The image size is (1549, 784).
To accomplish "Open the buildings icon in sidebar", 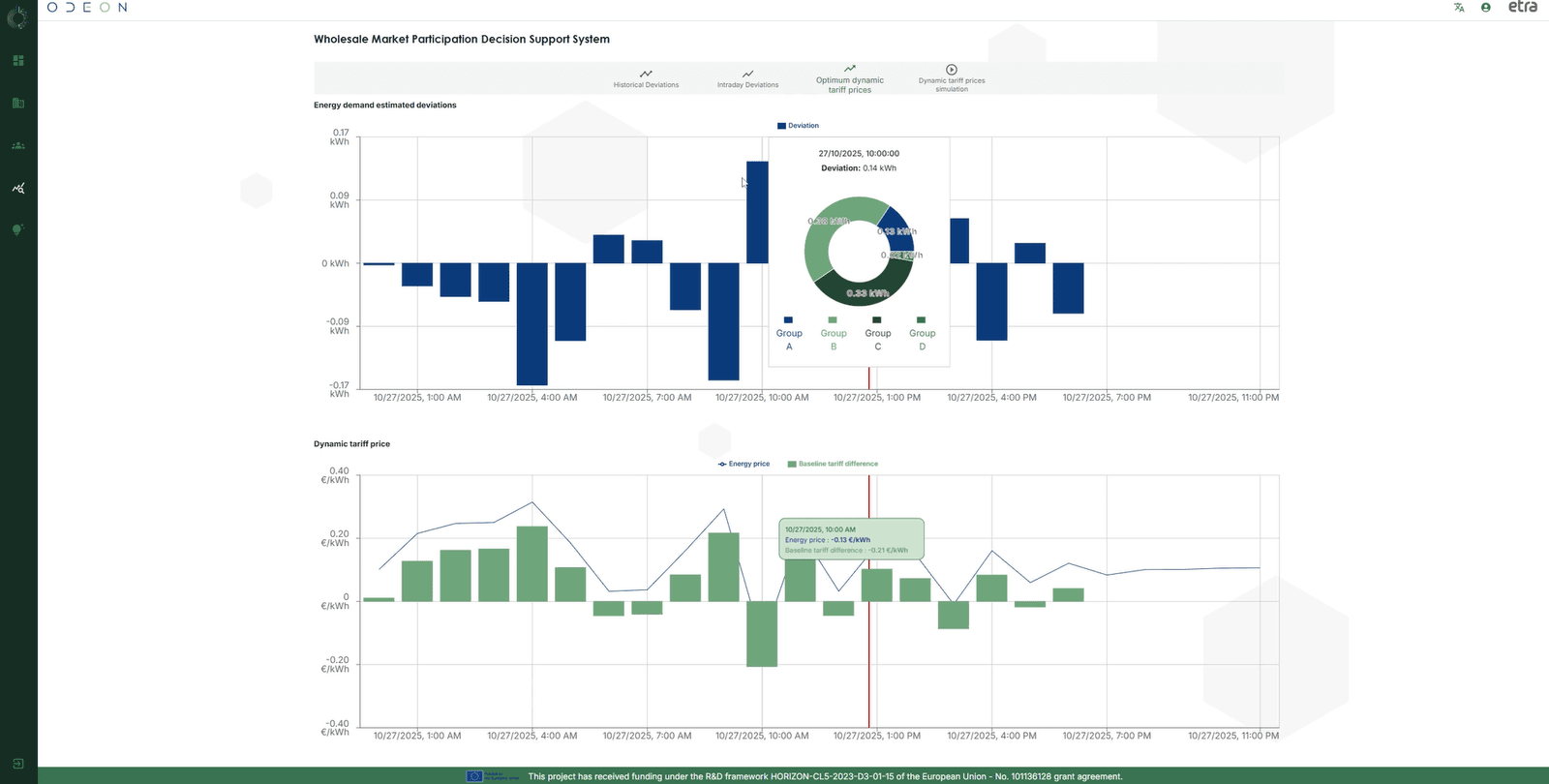I will 17,103.
